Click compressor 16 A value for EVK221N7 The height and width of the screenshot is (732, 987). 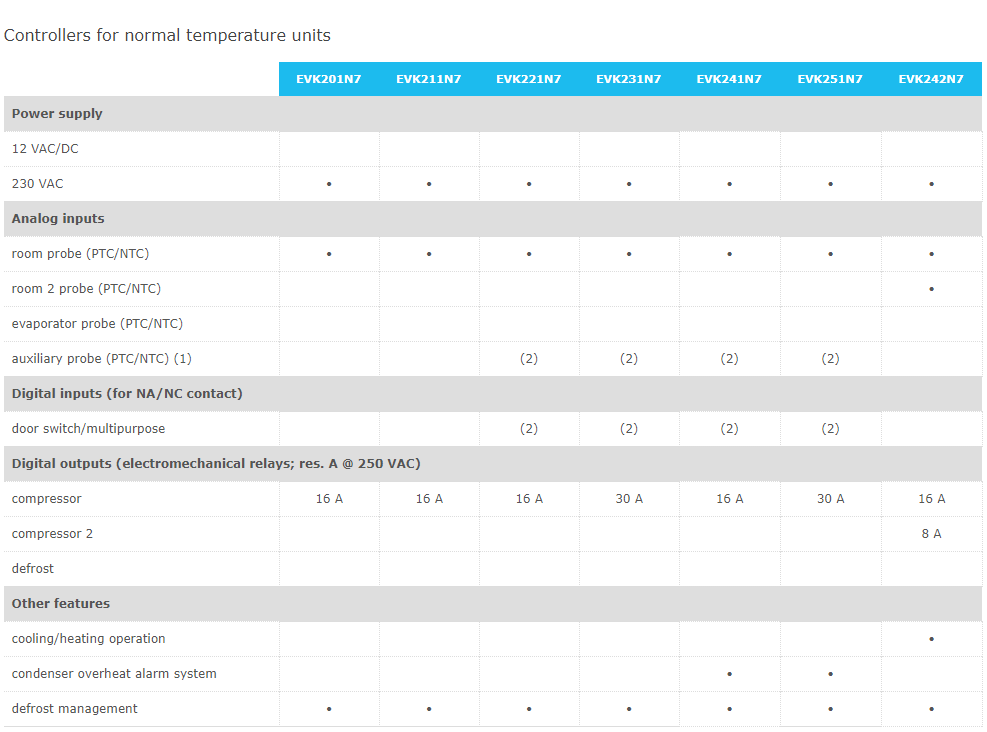tap(529, 499)
